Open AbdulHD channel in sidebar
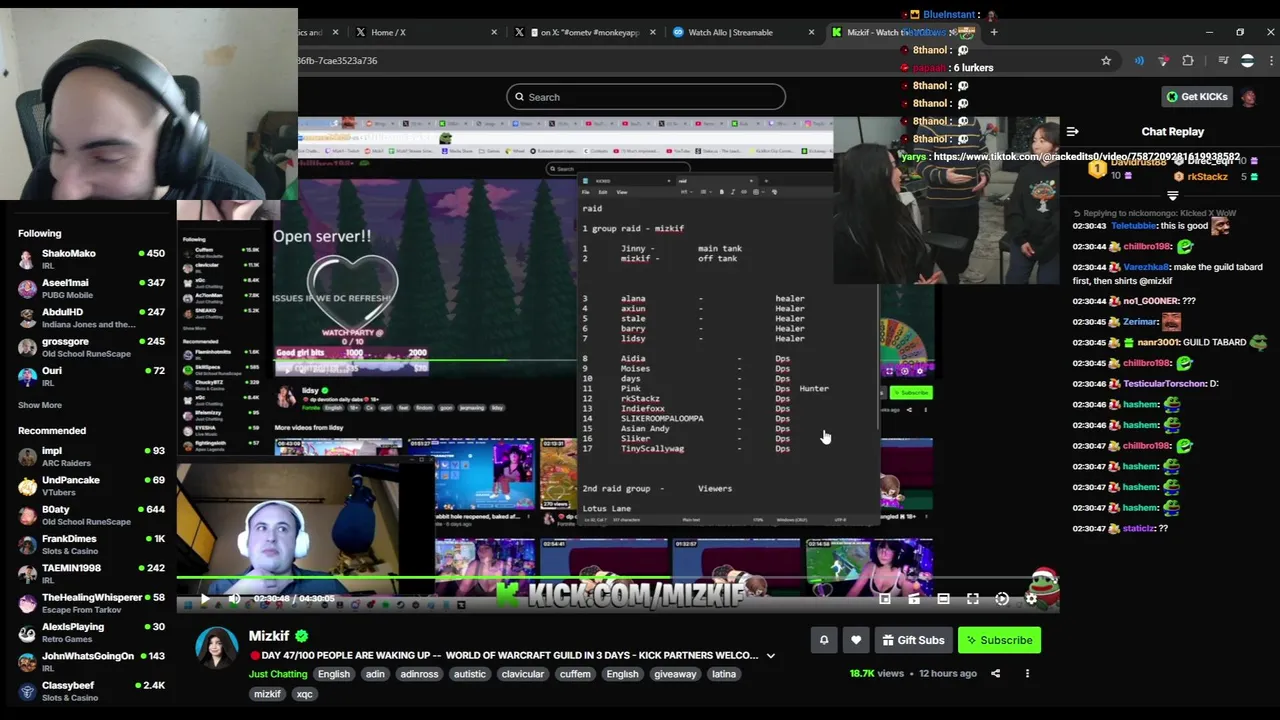 pyautogui.click(x=91, y=317)
